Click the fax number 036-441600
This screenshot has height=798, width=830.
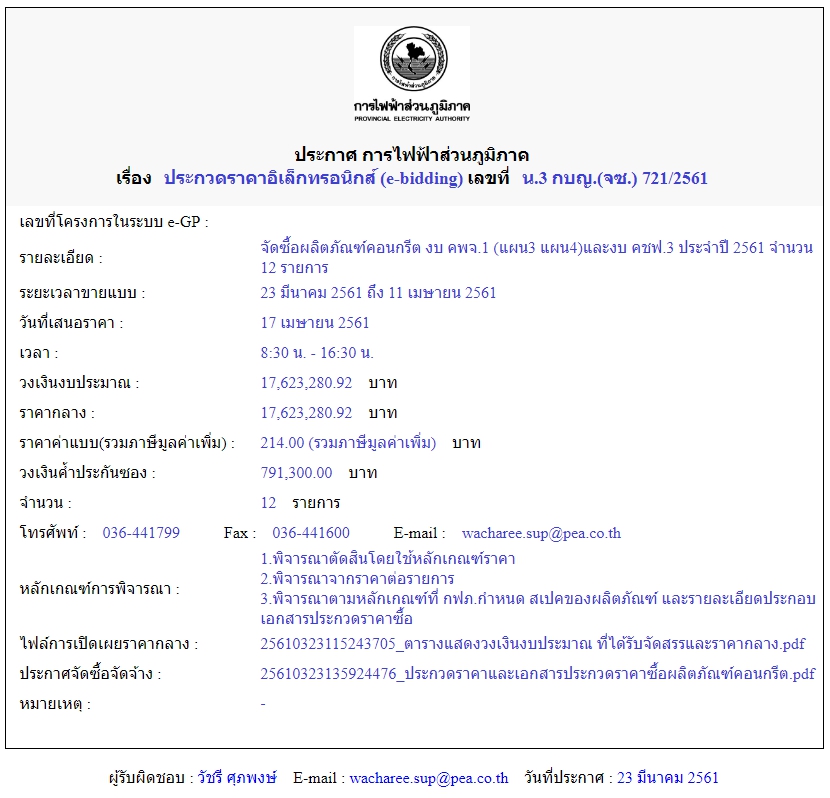(311, 532)
